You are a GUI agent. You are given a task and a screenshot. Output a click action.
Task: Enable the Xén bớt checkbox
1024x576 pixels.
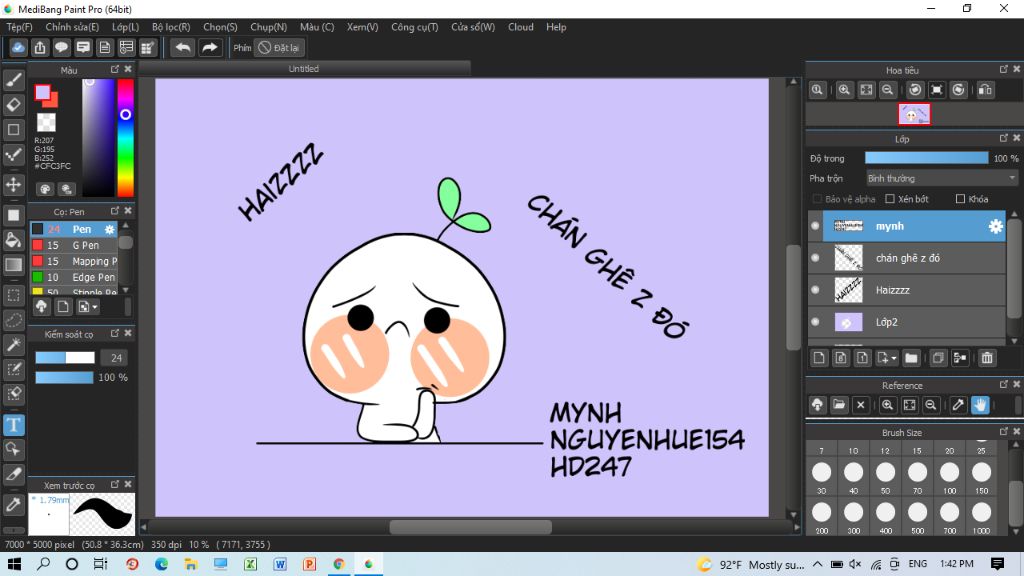889,199
